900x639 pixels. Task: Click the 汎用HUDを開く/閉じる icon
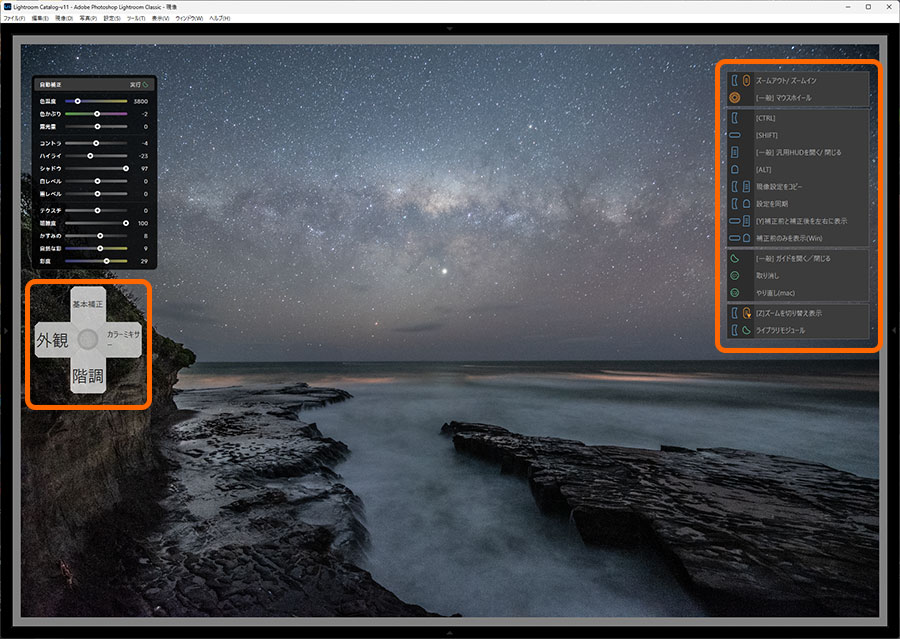pyautogui.click(x=734, y=152)
